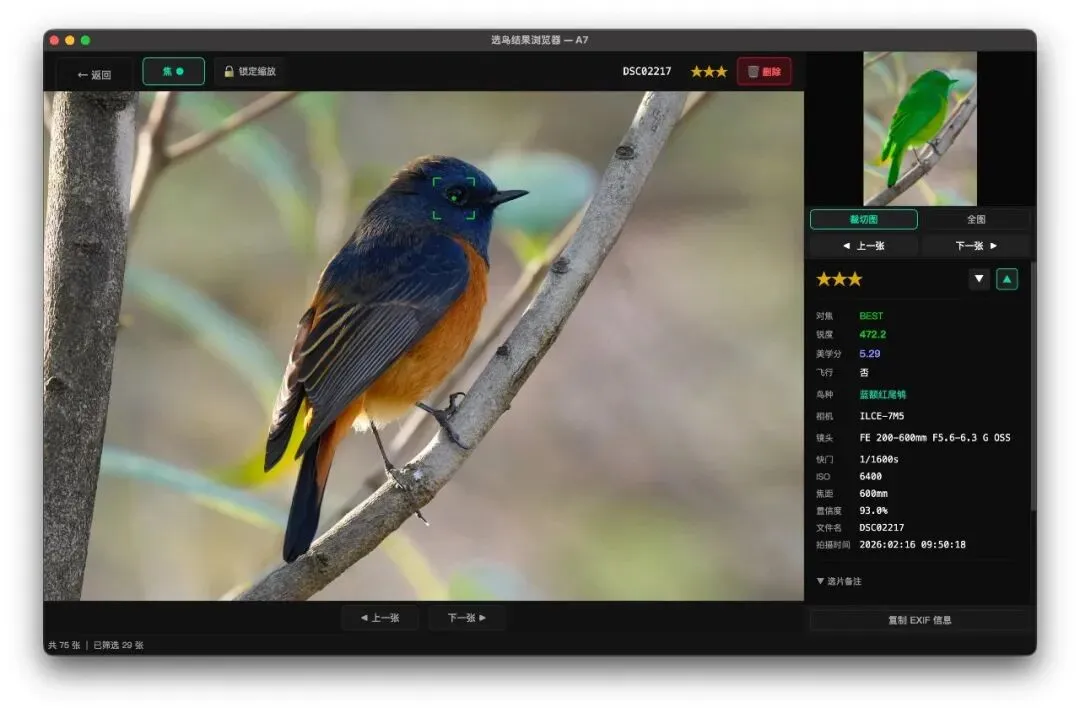Delete the photo with the red 删除 button
The width and height of the screenshot is (1080, 713).
(x=764, y=72)
